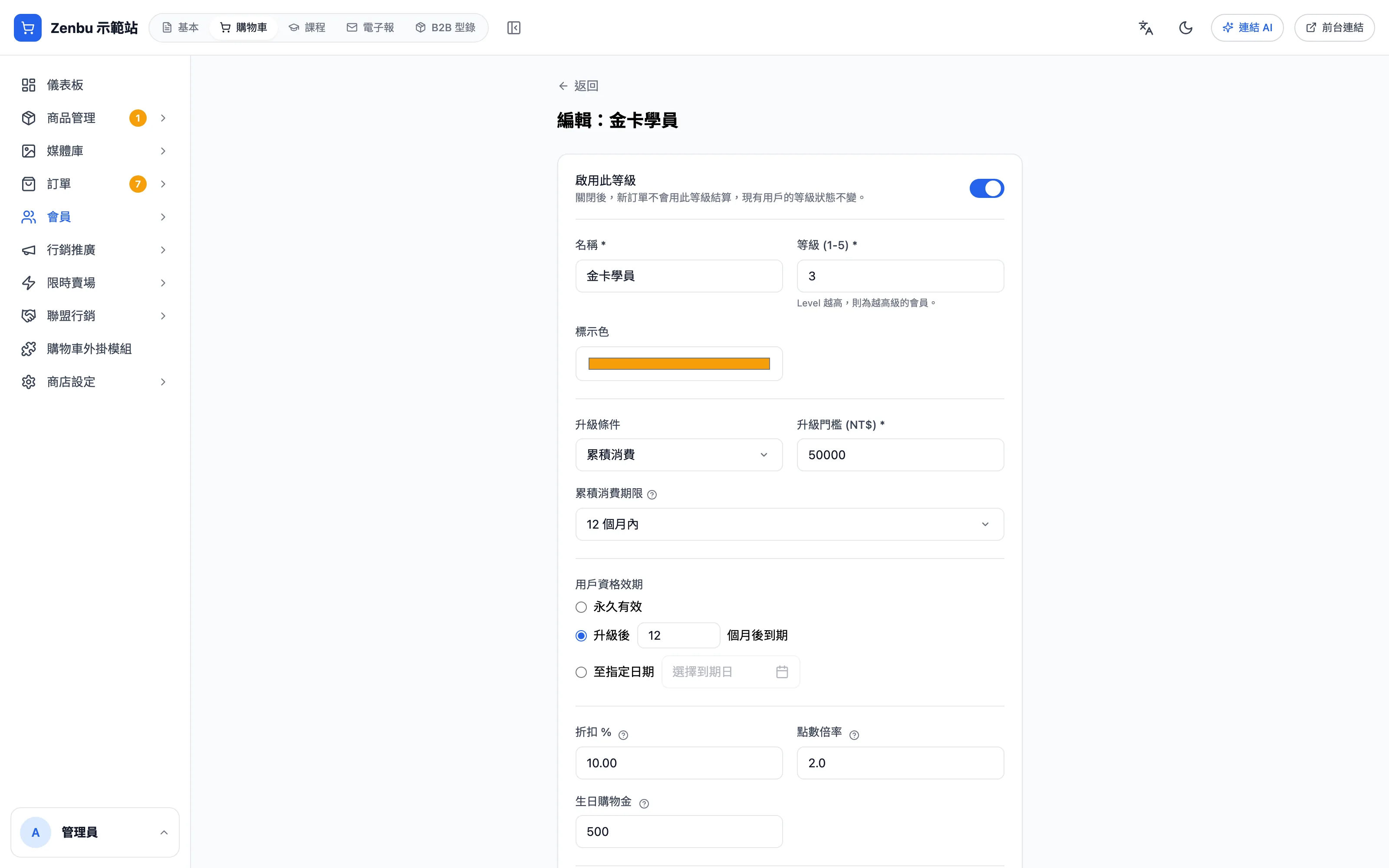1389x868 pixels.
Task: Go back via 返回 link
Action: click(579, 85)
